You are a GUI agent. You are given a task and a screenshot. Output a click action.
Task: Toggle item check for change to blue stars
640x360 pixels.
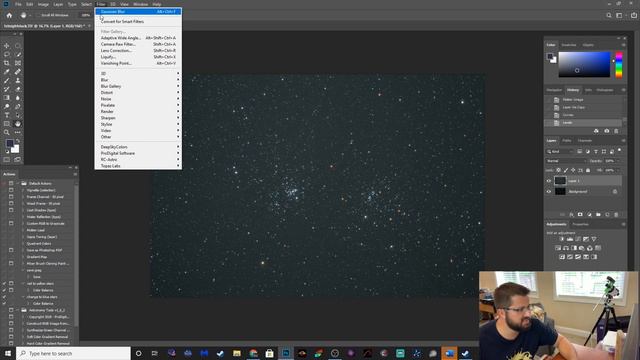pos(4,297)
